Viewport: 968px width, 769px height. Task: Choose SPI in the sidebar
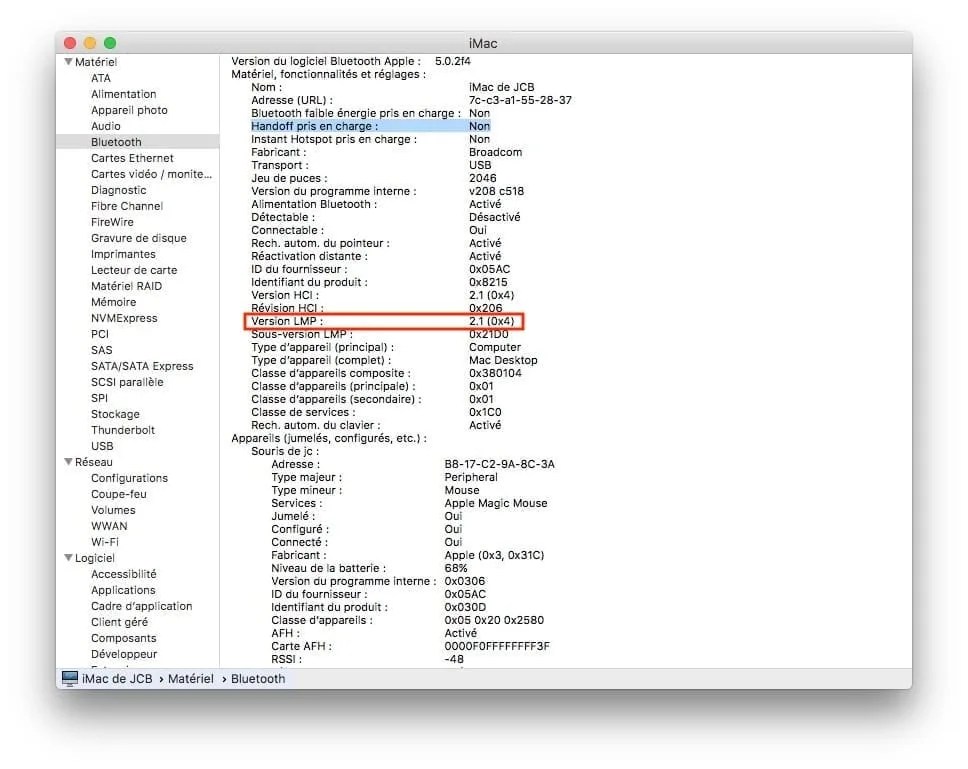click(x=99, y=398)
